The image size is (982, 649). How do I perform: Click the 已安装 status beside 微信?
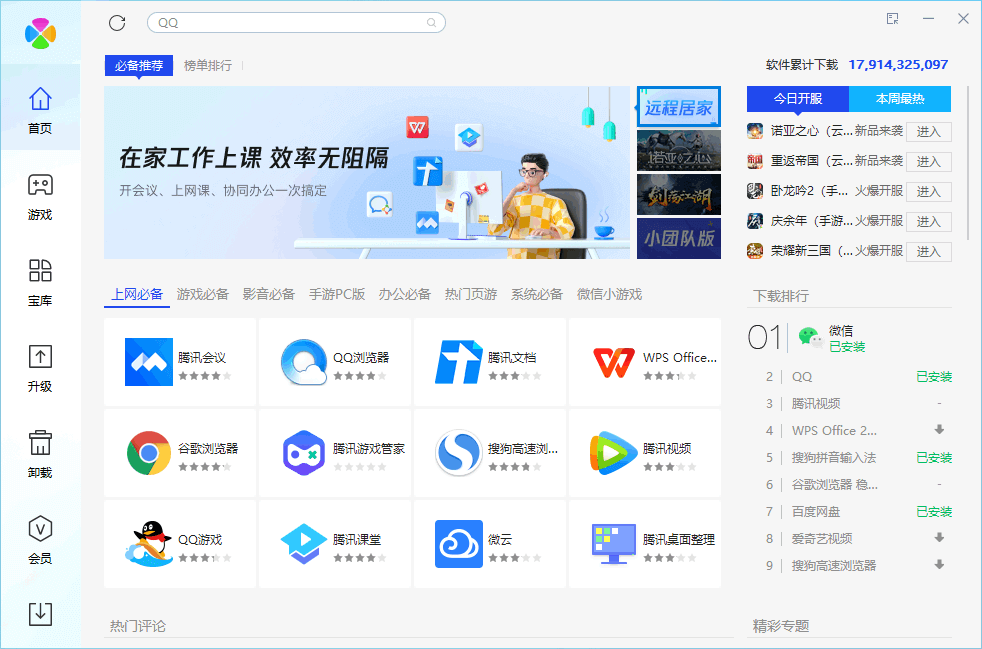[x=847, y=346]
